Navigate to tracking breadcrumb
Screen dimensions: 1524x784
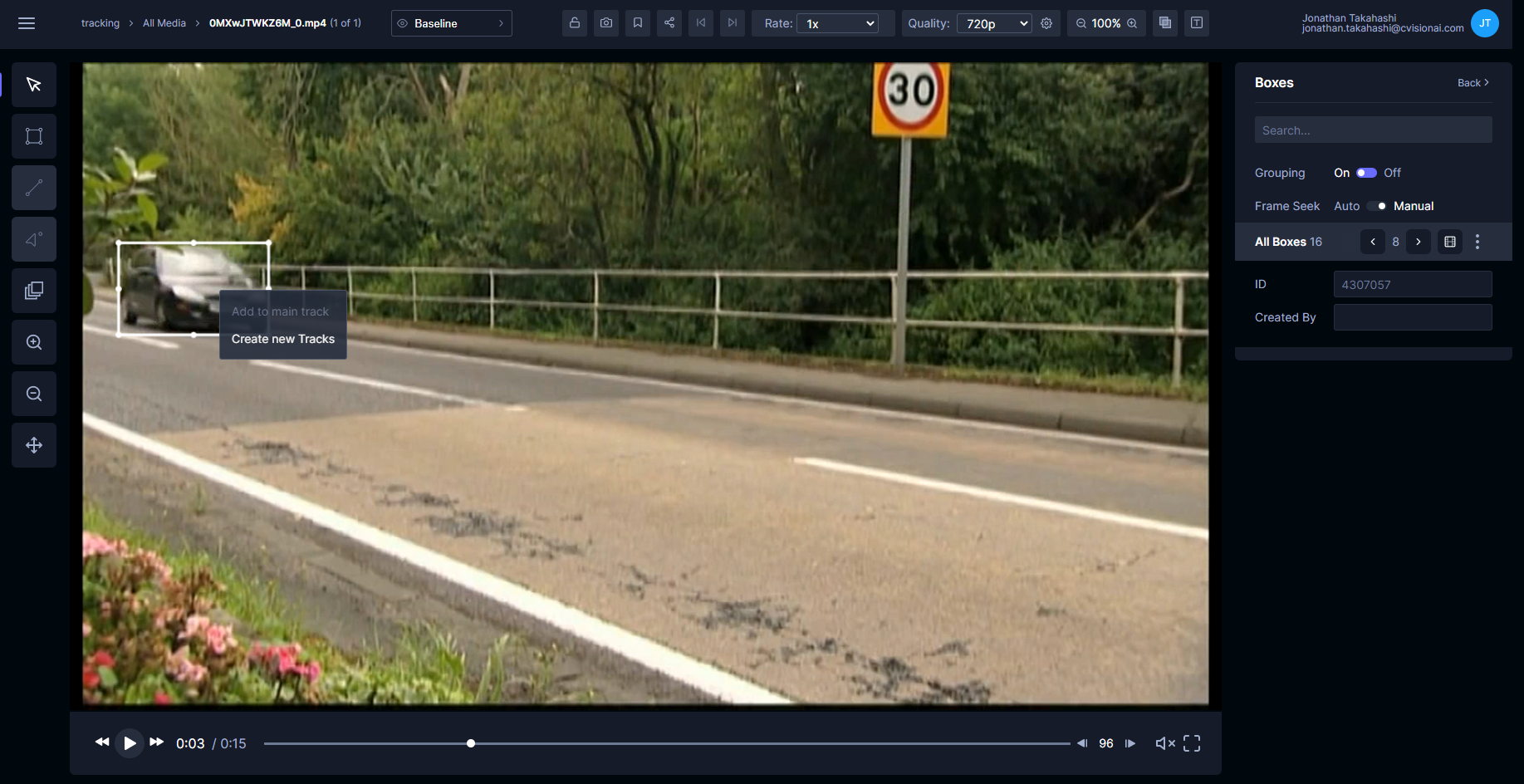point(100,23)
